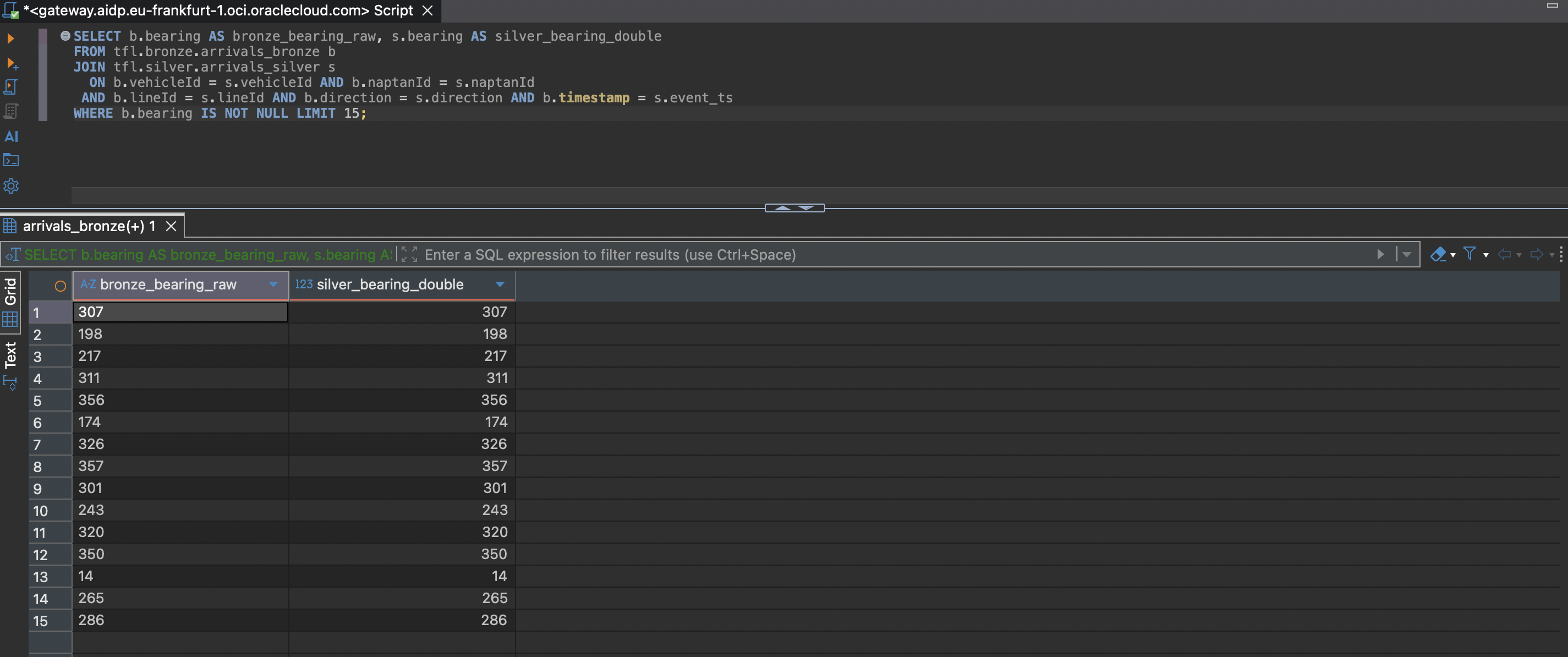
Task: Select the silver cell with value 357
Action: tap(402, 466)
